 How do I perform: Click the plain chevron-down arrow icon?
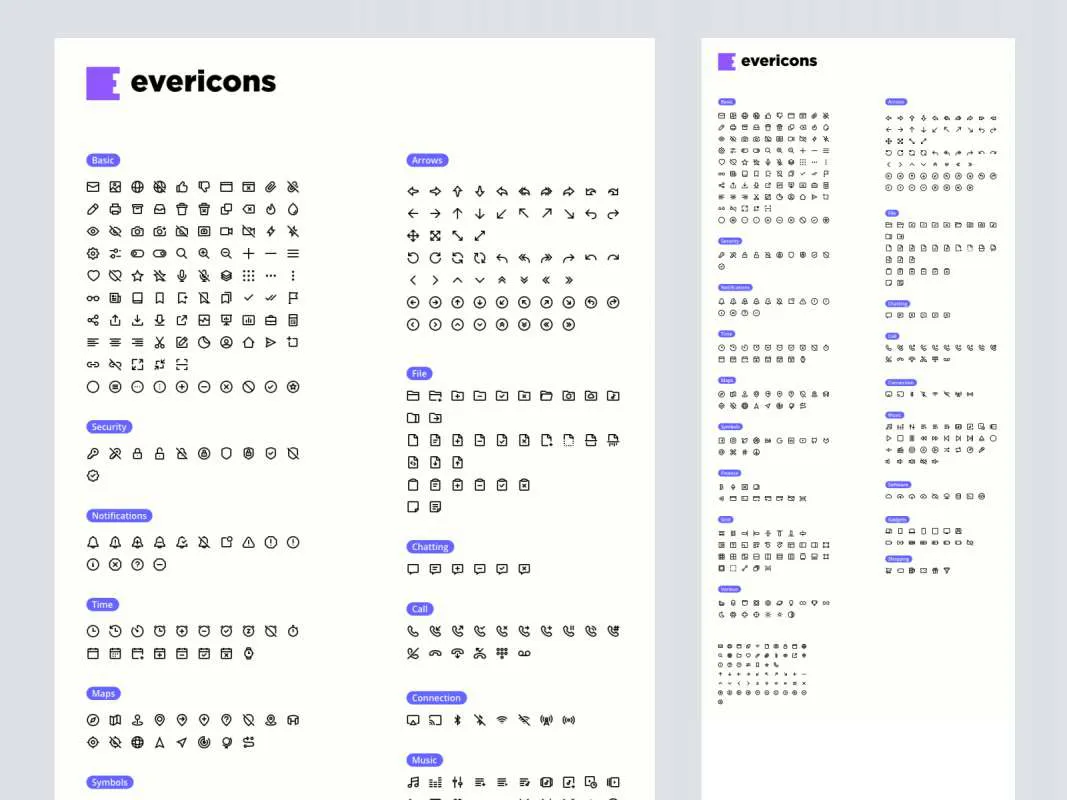click(479, 280)
